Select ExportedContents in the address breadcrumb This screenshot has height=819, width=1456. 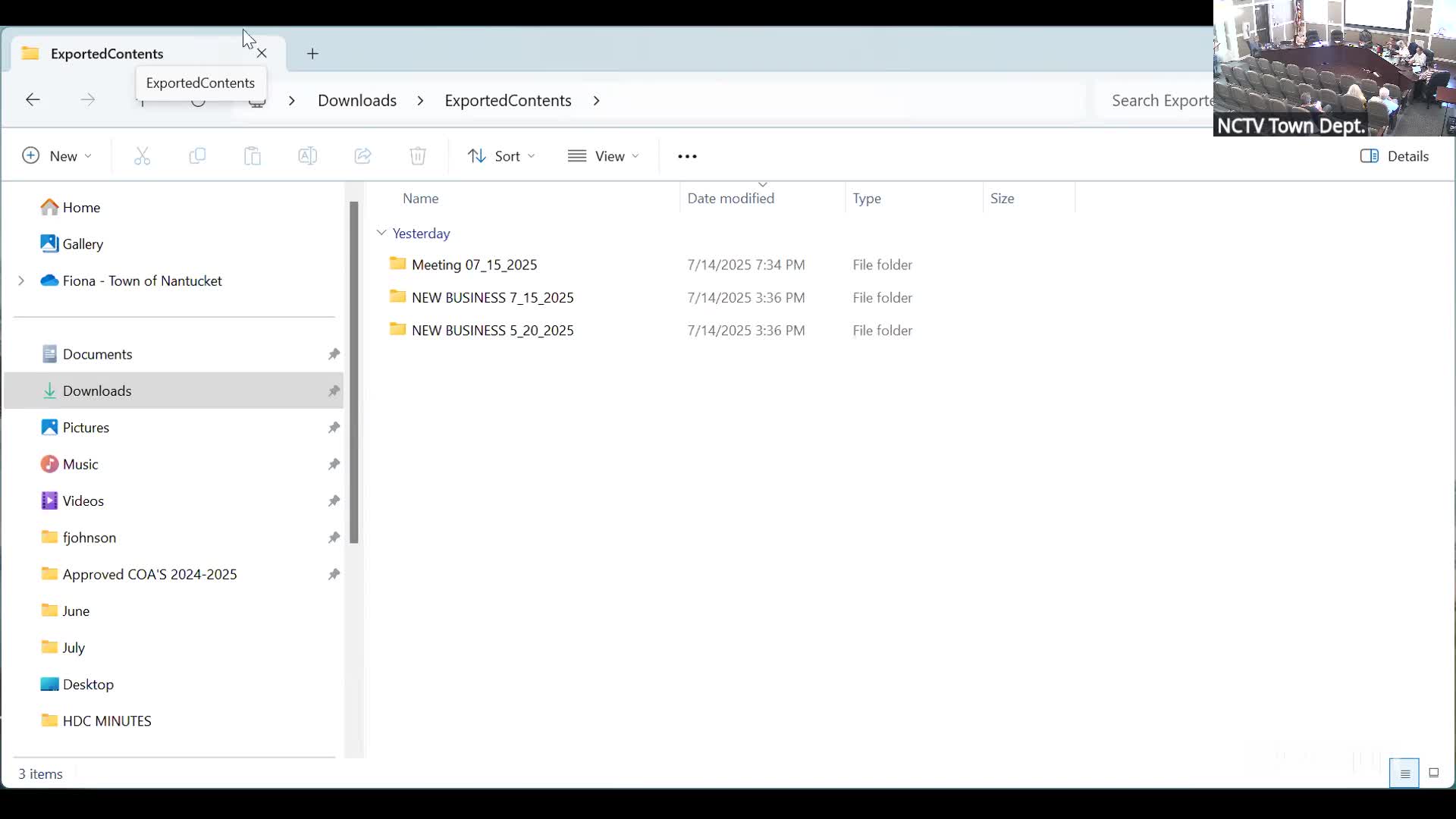[x=508, y=100]
